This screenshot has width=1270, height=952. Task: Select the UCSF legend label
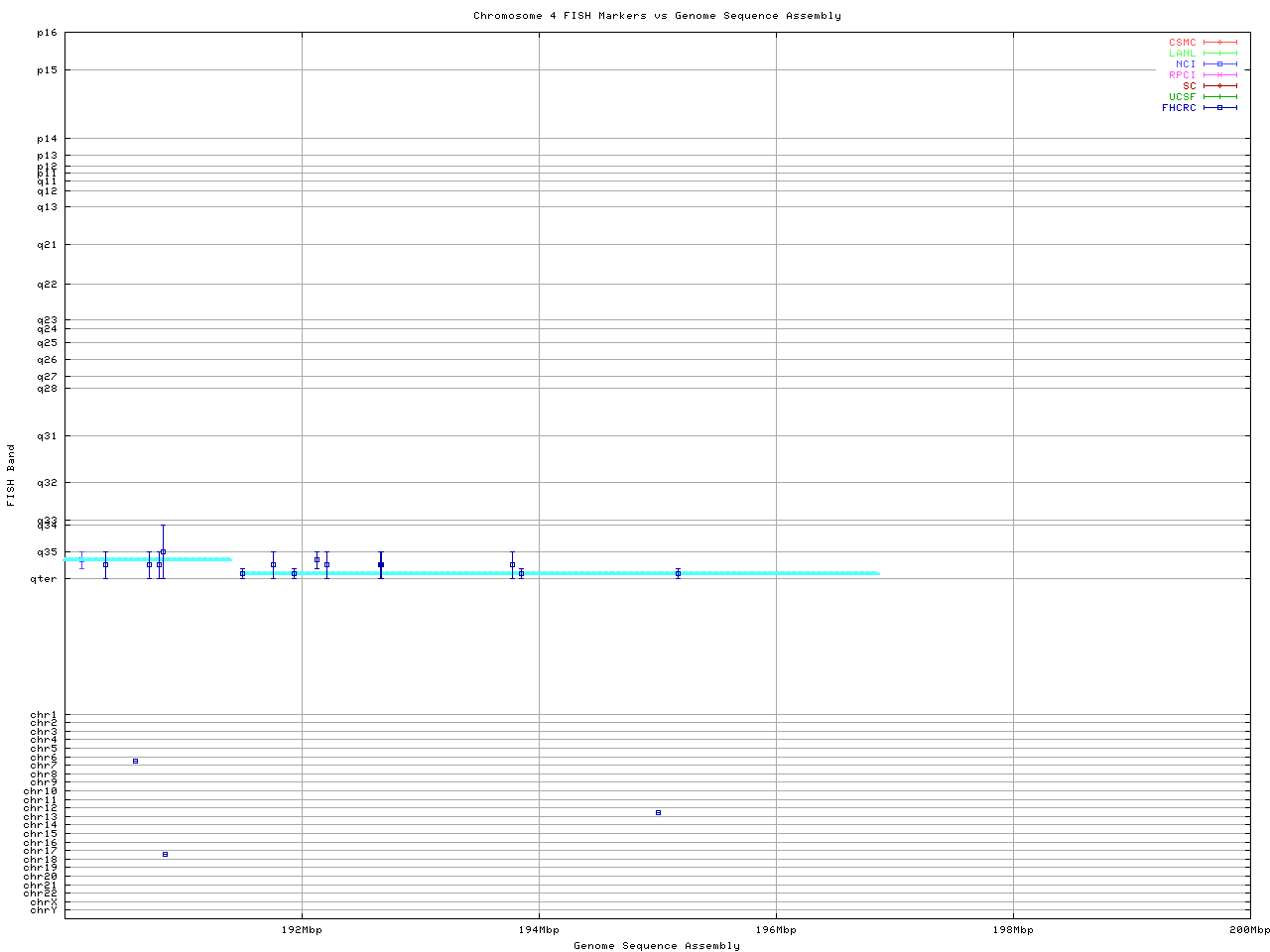(1183, 97)
